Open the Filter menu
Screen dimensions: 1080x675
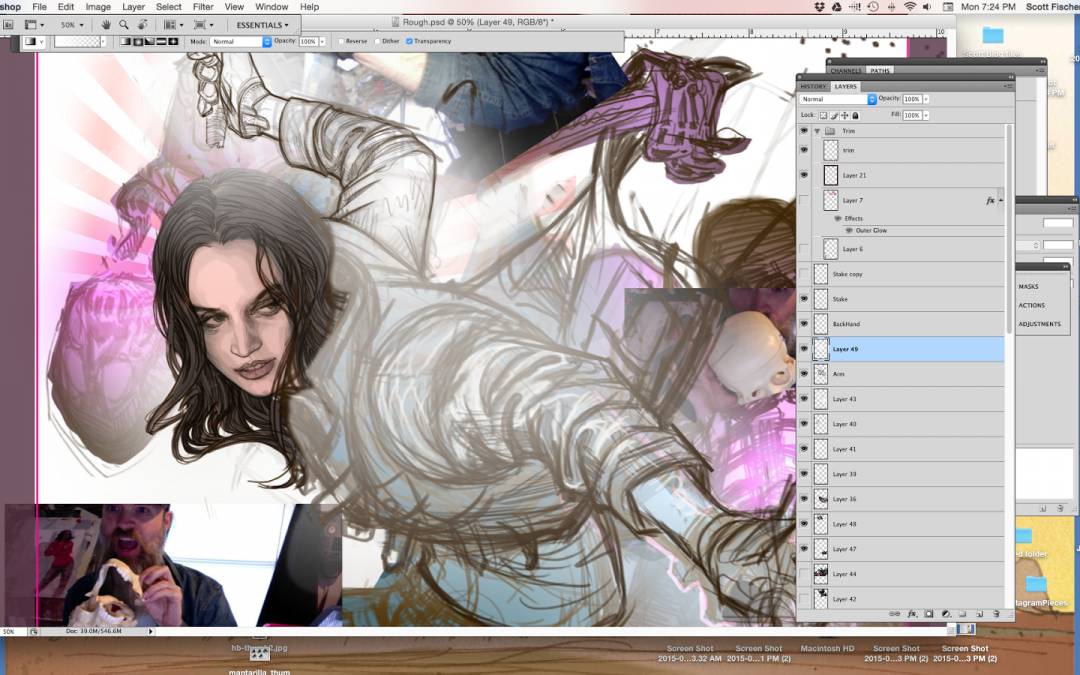[x=203, y=7]
